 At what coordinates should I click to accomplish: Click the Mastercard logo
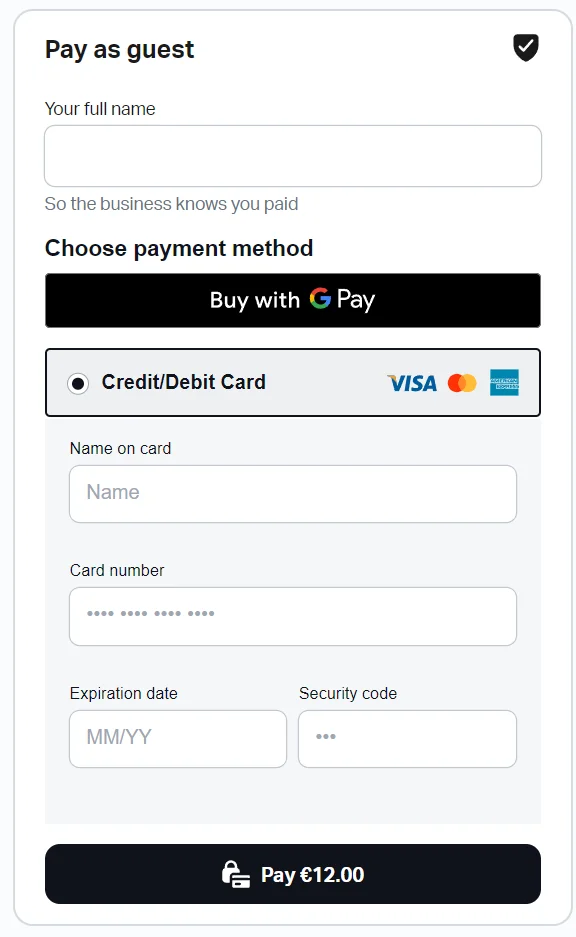click(x=462, y=383)
